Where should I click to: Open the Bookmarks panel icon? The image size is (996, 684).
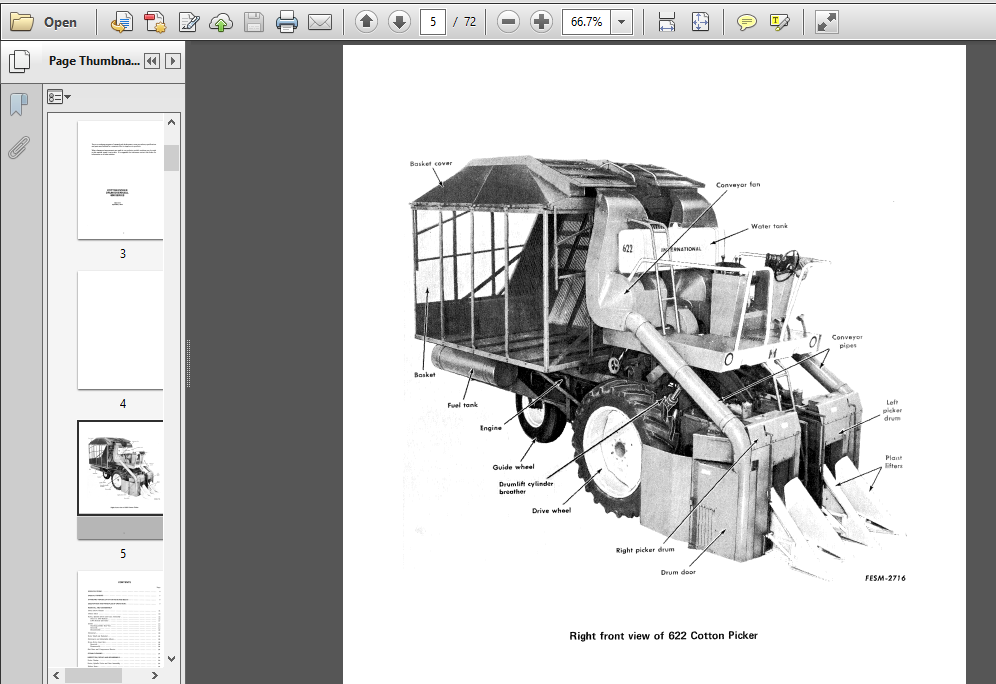point(19,104)
